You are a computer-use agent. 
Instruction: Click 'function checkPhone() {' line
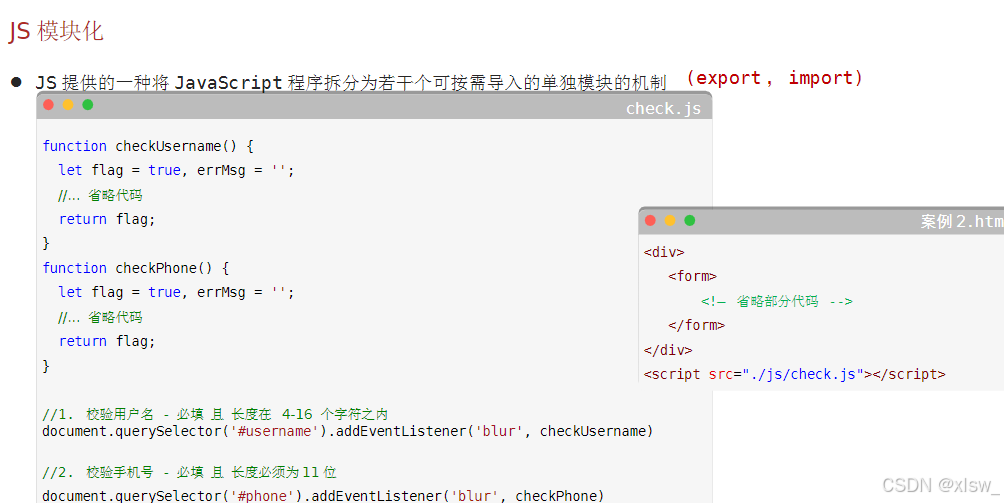136,268
